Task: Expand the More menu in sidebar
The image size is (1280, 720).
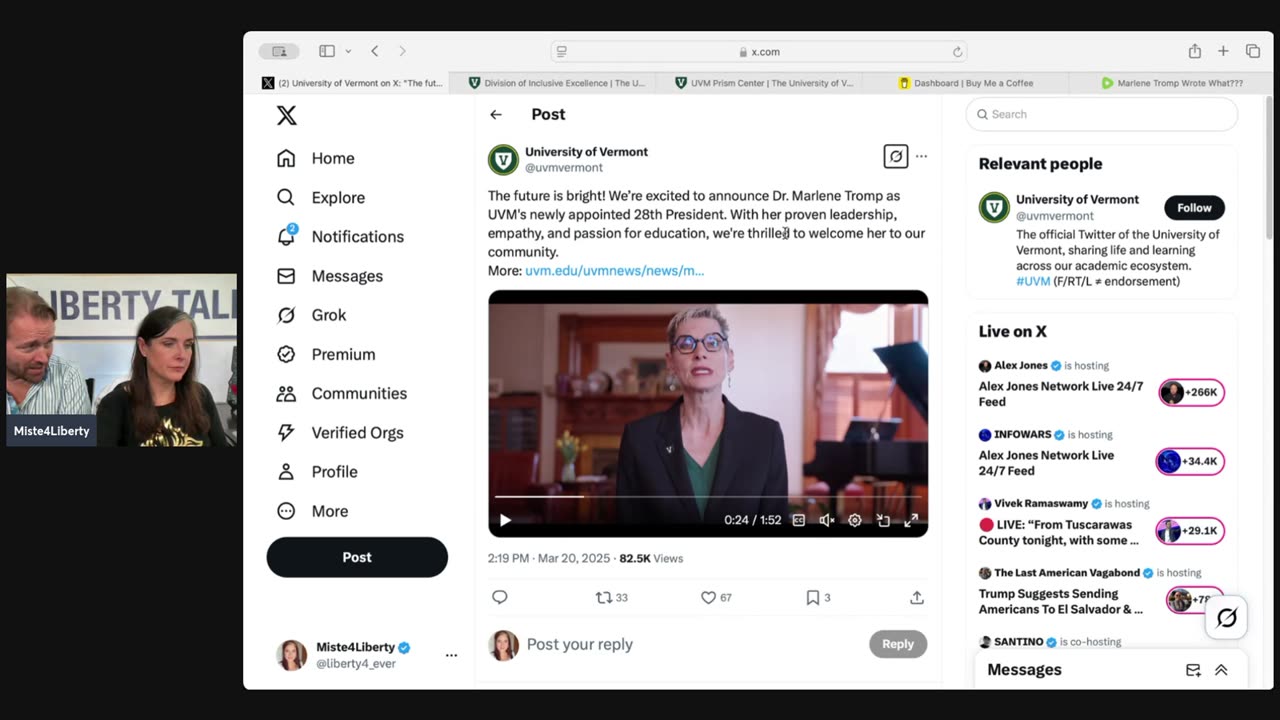Action: pos(312,511)
